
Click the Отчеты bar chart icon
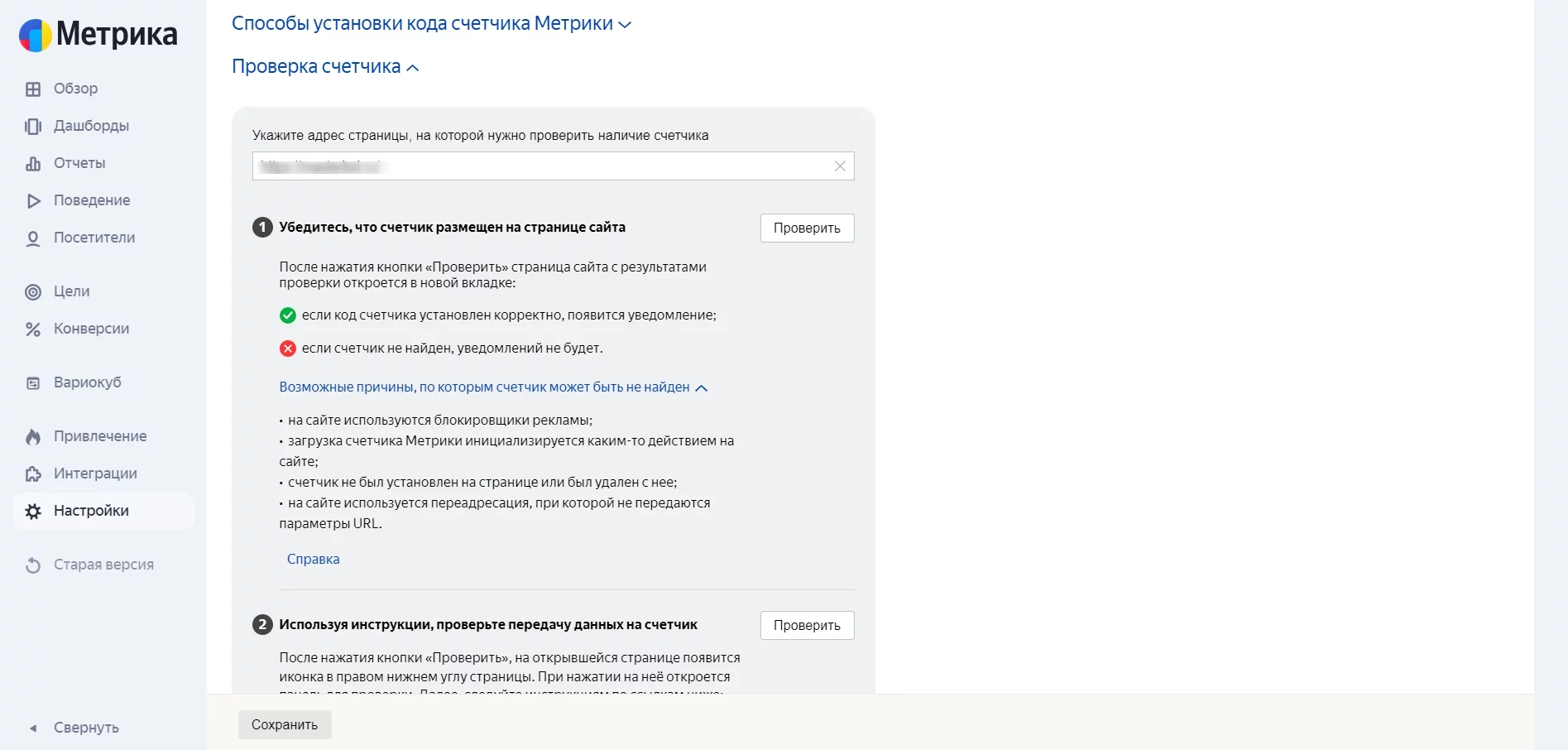click(x=33, y=163)
